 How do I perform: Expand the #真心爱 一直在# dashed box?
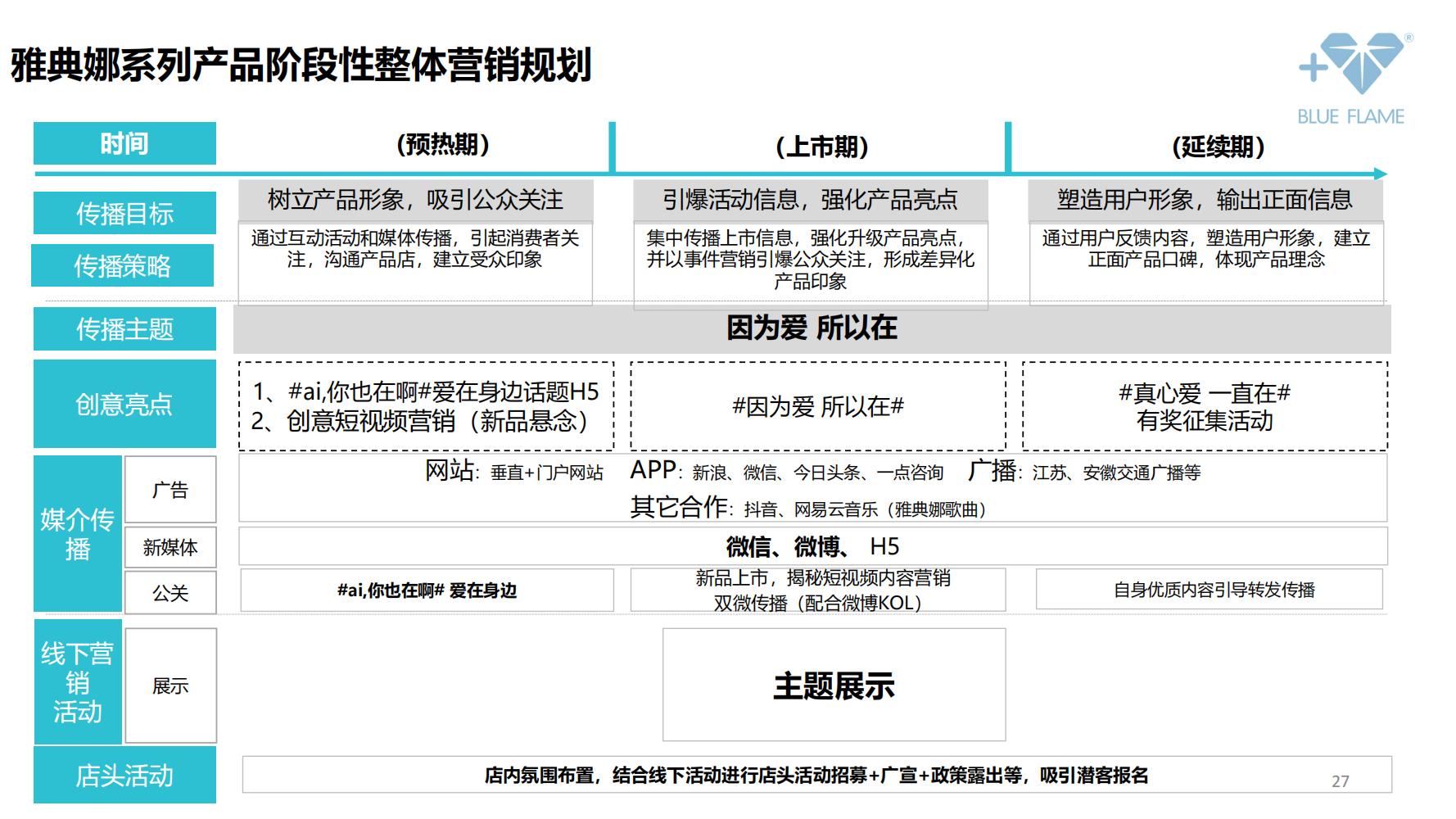click(x=1204, y=405)
